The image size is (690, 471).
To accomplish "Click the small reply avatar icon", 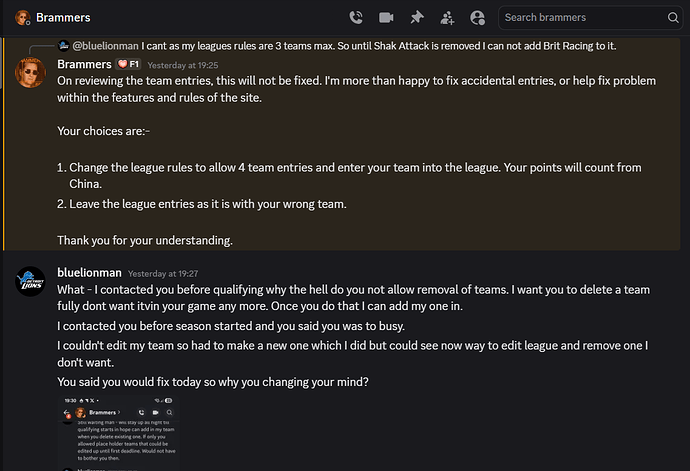I will 64,45.
